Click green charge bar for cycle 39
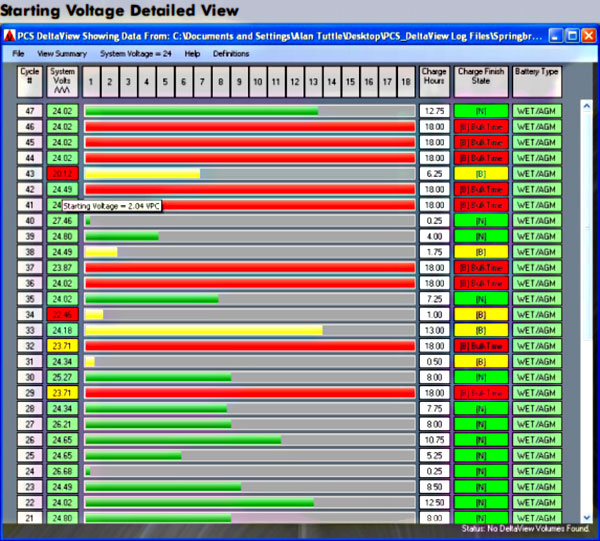 122,236
